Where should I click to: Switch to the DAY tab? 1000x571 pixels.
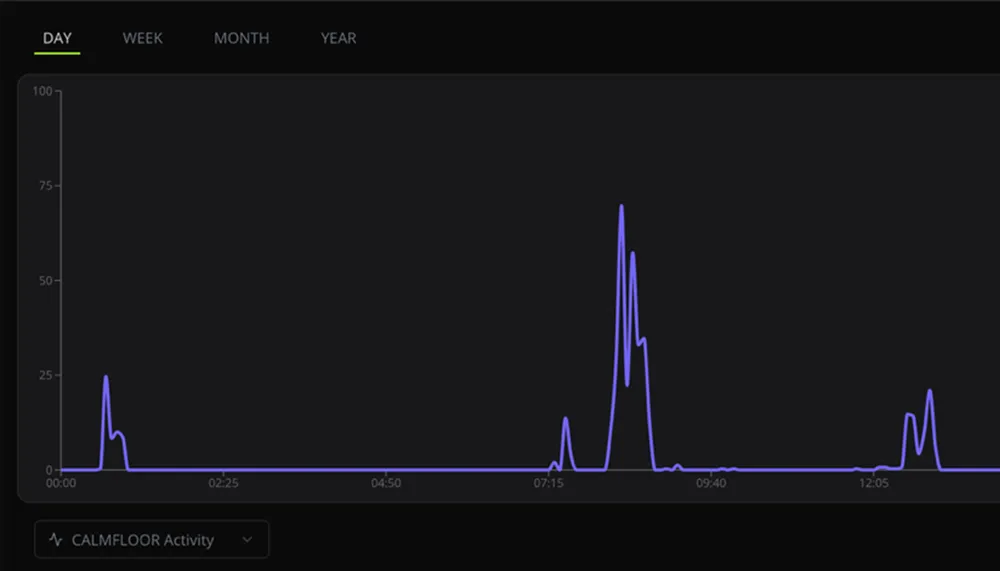click(x=57, y=38)
